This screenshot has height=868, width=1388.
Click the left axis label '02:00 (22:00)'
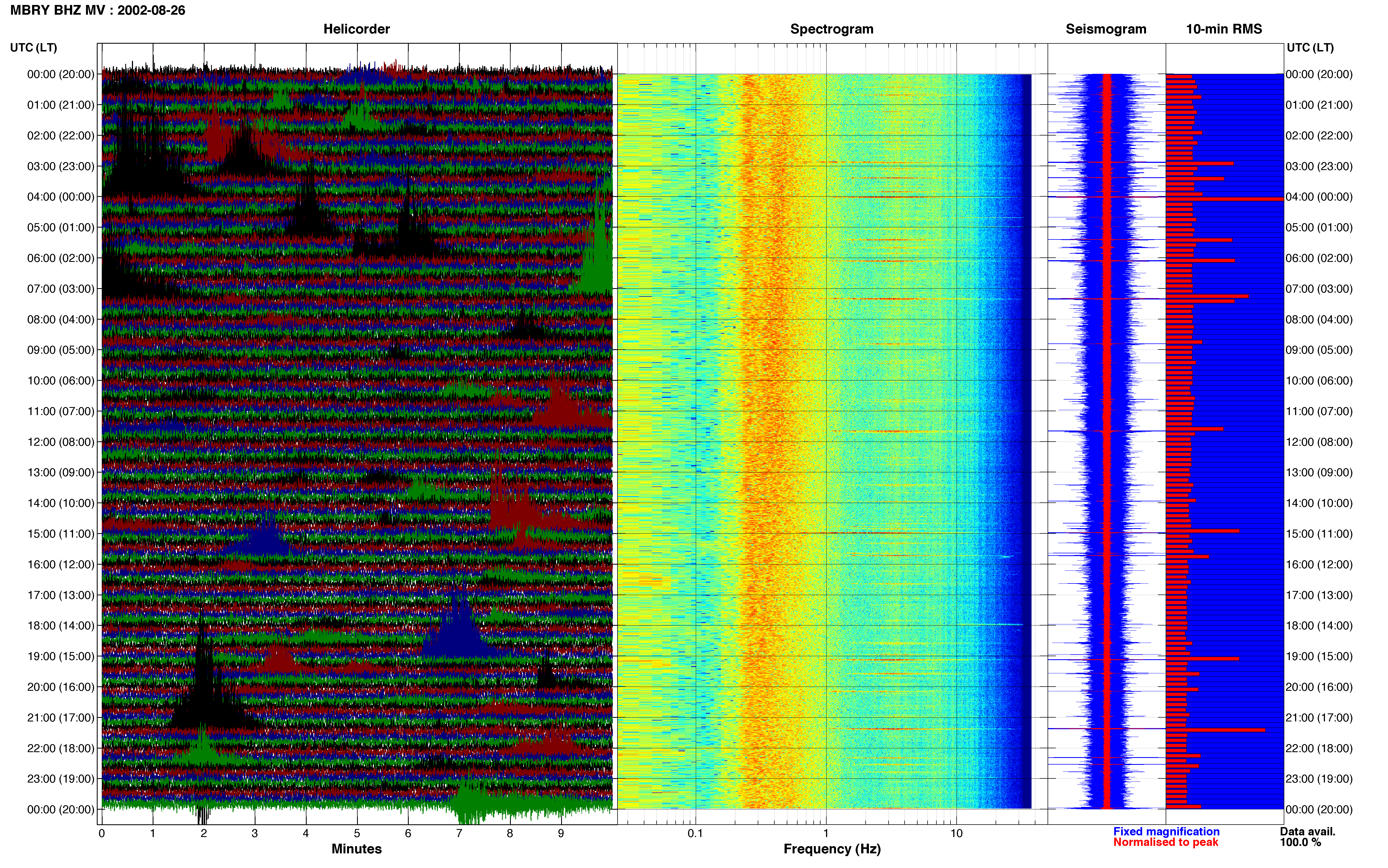click(61, 135)
